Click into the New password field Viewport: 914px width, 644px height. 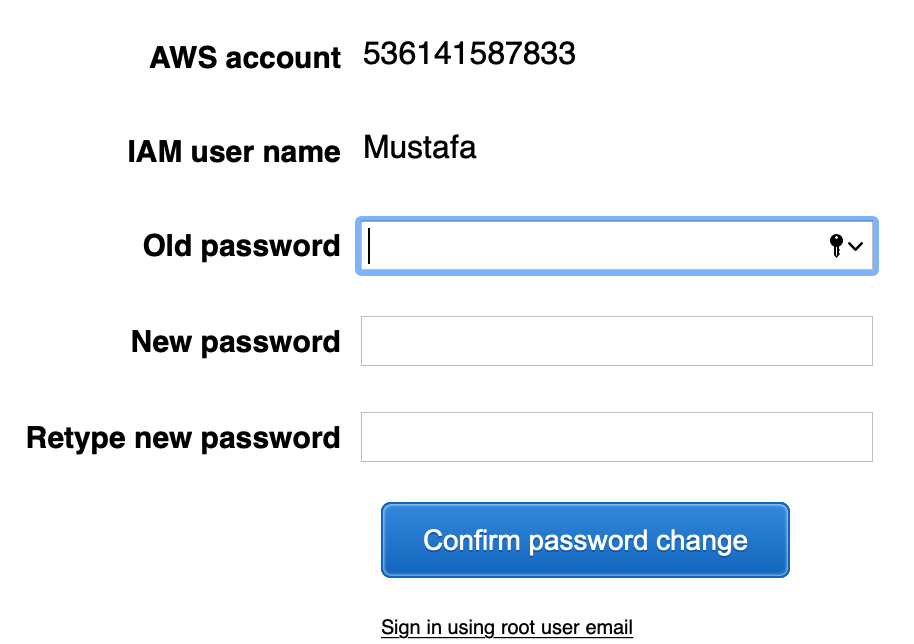click(x=616, y=341)
